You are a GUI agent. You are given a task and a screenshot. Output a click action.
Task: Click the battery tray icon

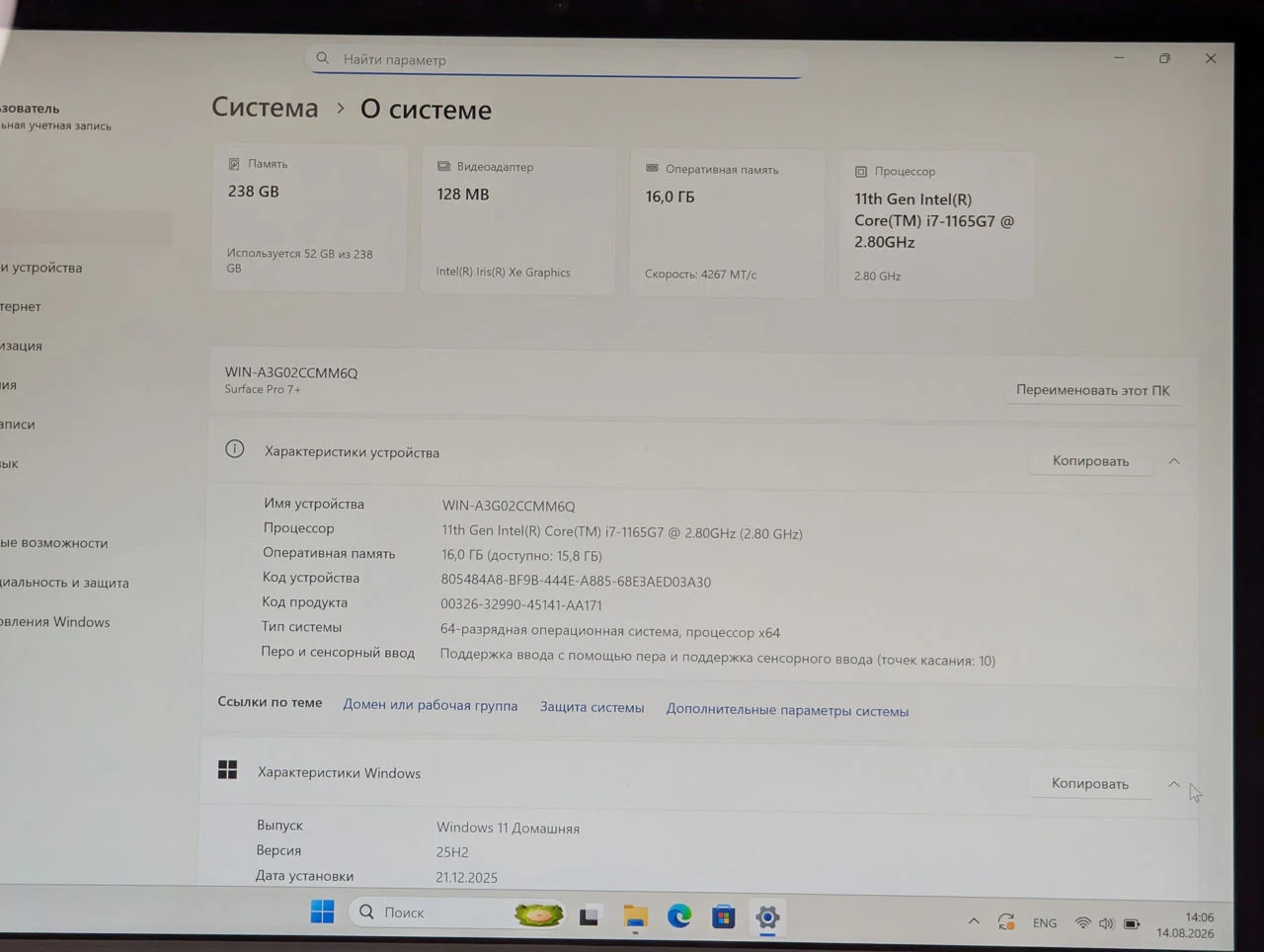pyautogui.click(x=1132, y=924)
